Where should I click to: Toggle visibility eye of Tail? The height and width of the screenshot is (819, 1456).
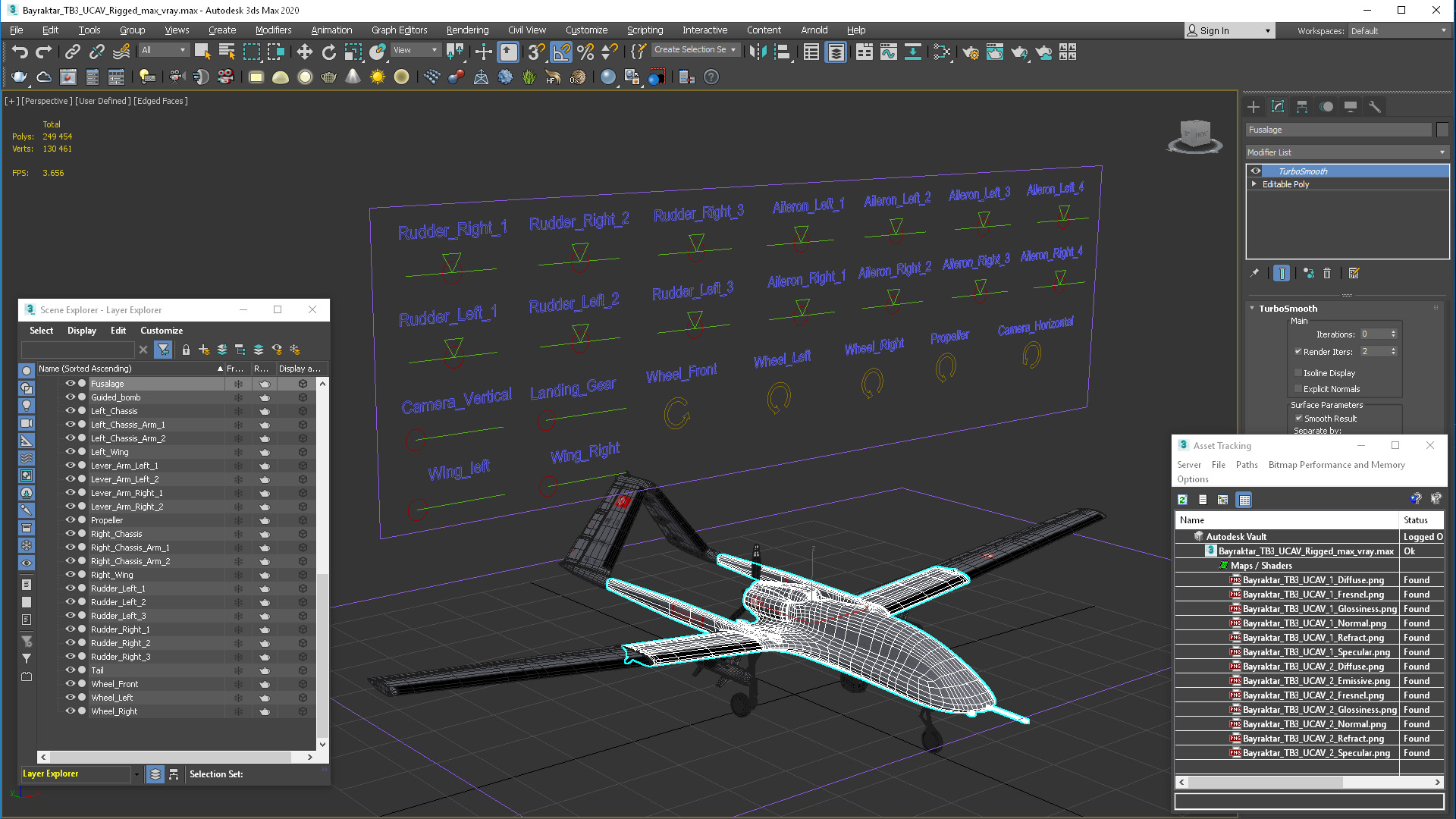tap(71, 670)
